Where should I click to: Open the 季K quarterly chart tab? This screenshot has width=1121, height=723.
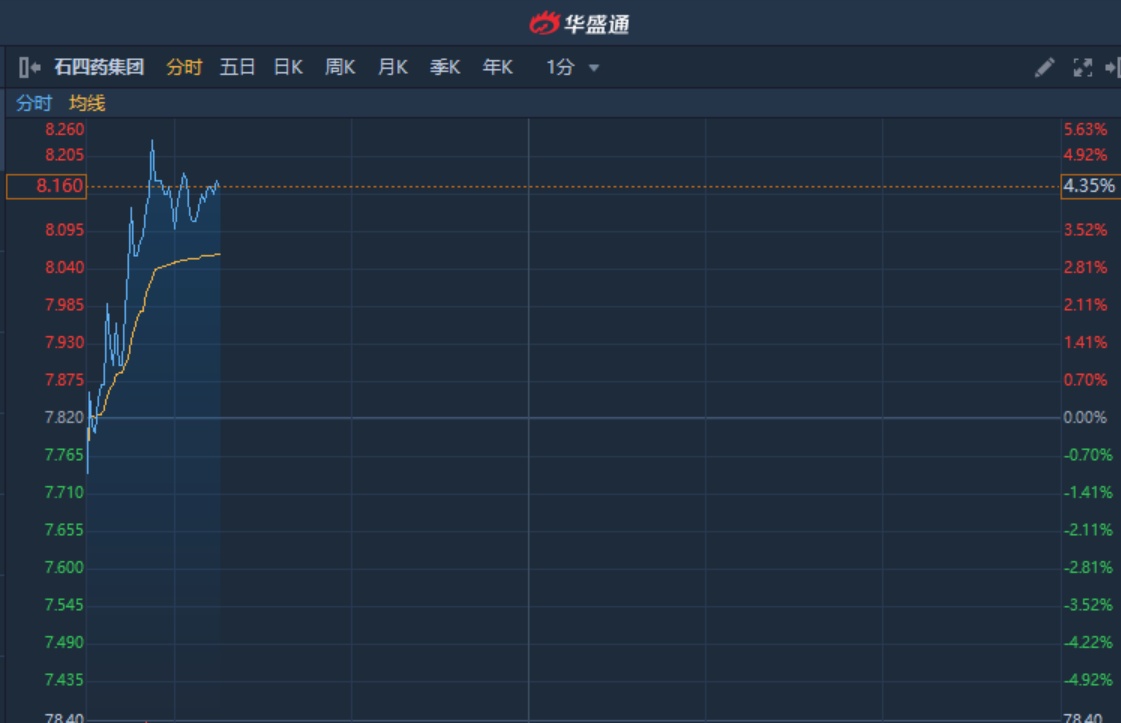click(x=445, y=67)
